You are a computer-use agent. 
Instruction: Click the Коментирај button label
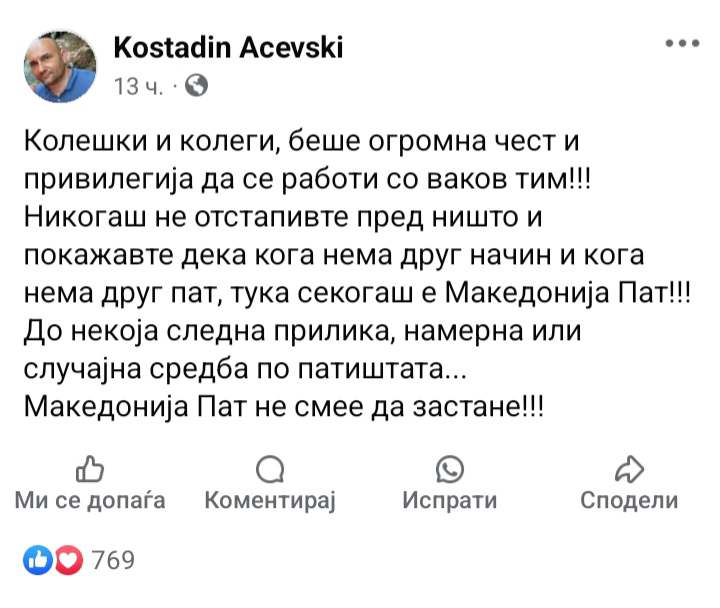pyautogui.click(x=270, y=501)
